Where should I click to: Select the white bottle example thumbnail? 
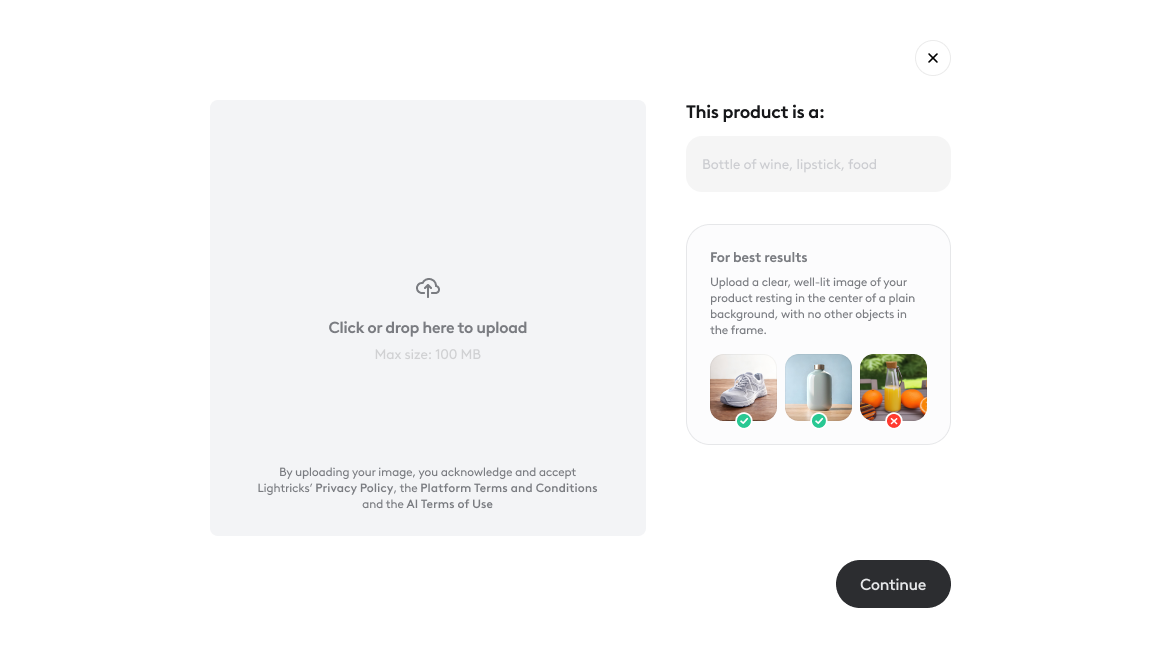tap(818, 384)
